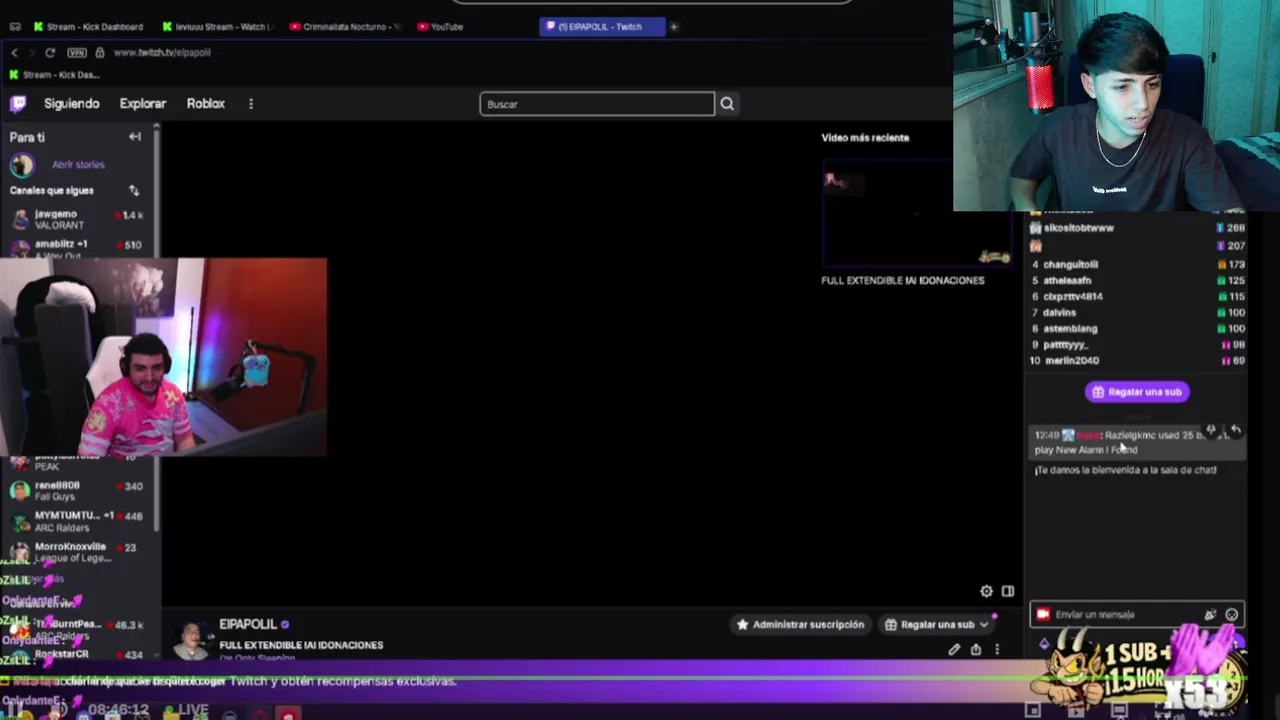Screen dimensions: 1280x720
Task: Click the red camera icon in the chat box
Action: coord(1043,614)
